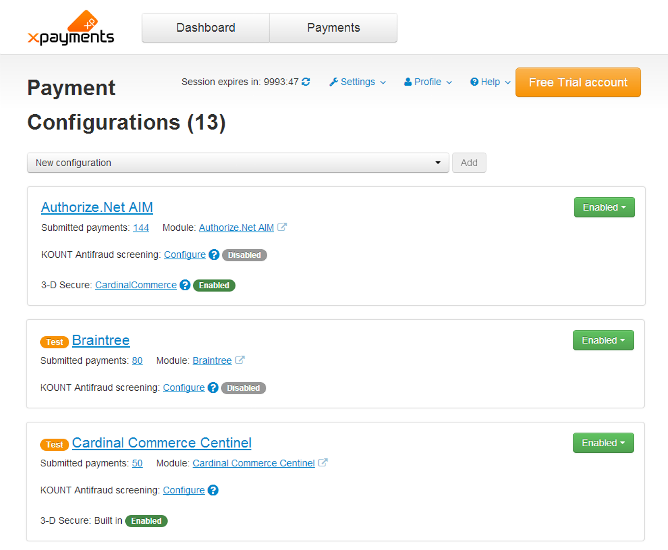Click Disabled badge in Authorize.Net AIM card

[245, 255]
